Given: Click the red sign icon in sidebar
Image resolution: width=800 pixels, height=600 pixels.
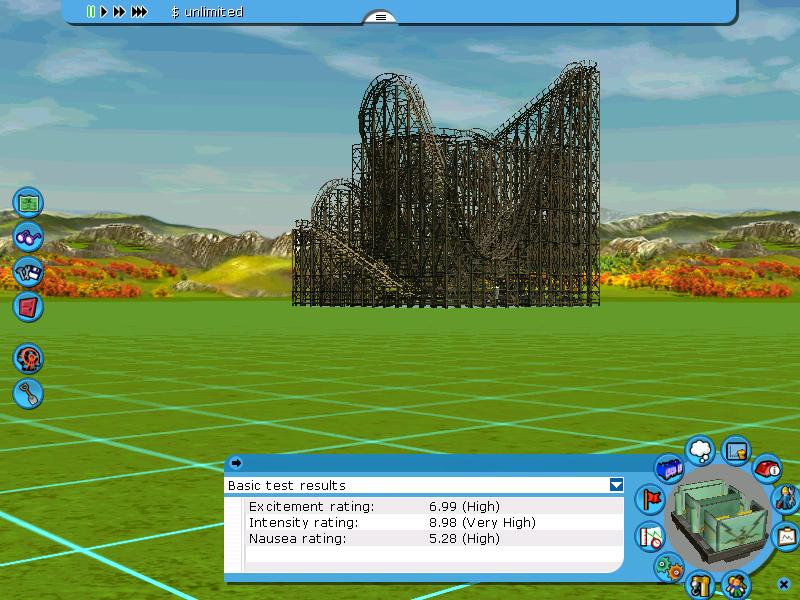Looking at the screenshot, I should click(28, 307).
